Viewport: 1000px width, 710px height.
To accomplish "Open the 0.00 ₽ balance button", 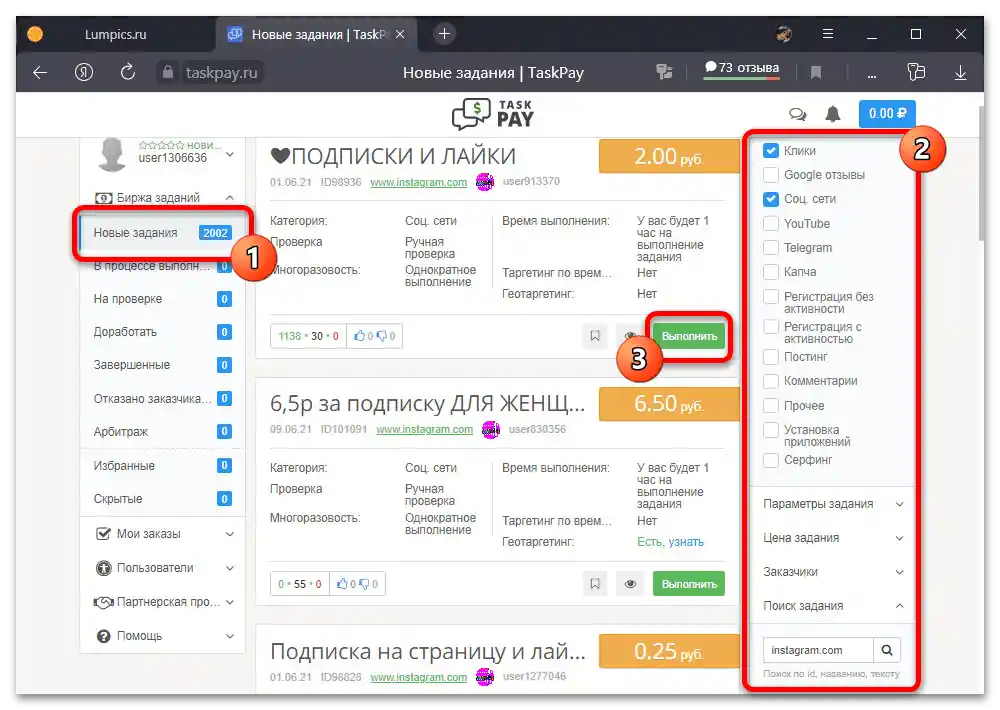I will [x=886, y=114].
